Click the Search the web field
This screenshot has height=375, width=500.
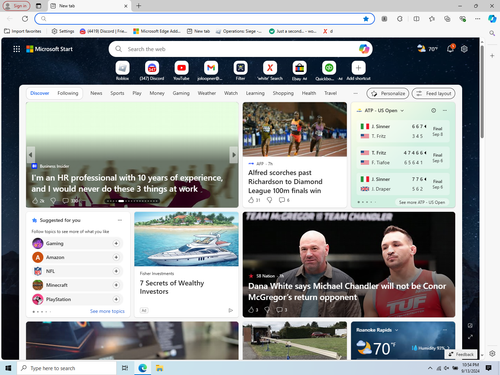[x=240, y=49]
